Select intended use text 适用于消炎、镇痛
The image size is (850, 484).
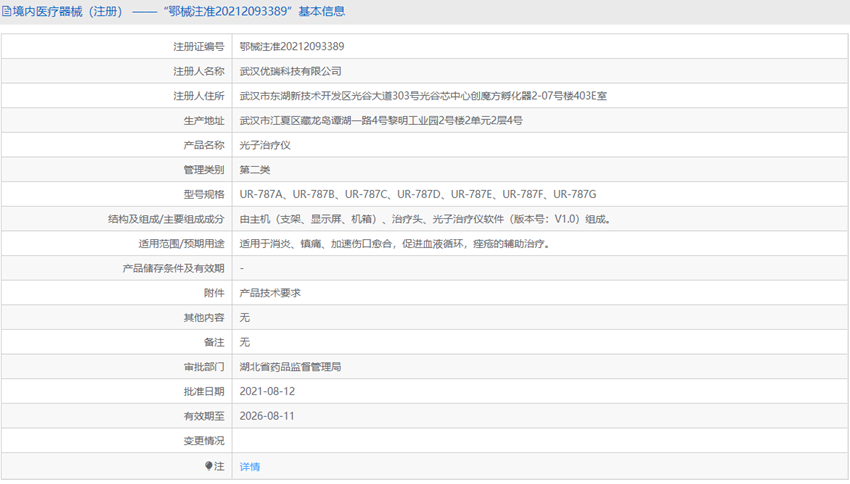tap(395, 243)
